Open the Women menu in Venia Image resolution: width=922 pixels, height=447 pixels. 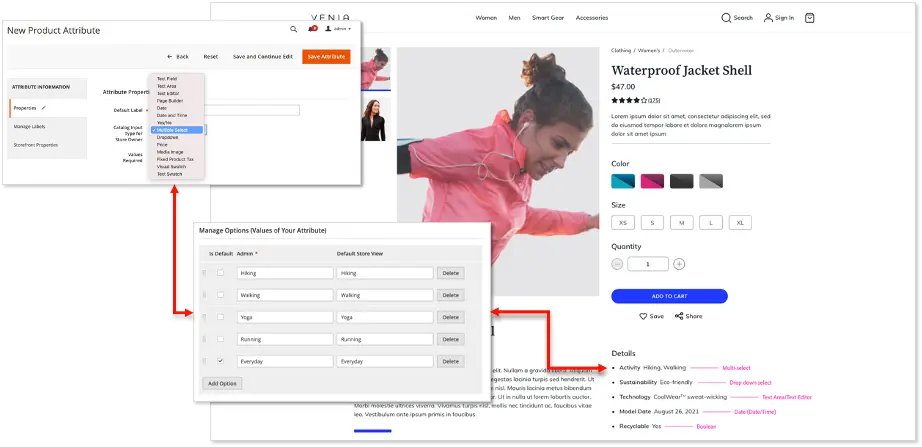pos(486,18)
